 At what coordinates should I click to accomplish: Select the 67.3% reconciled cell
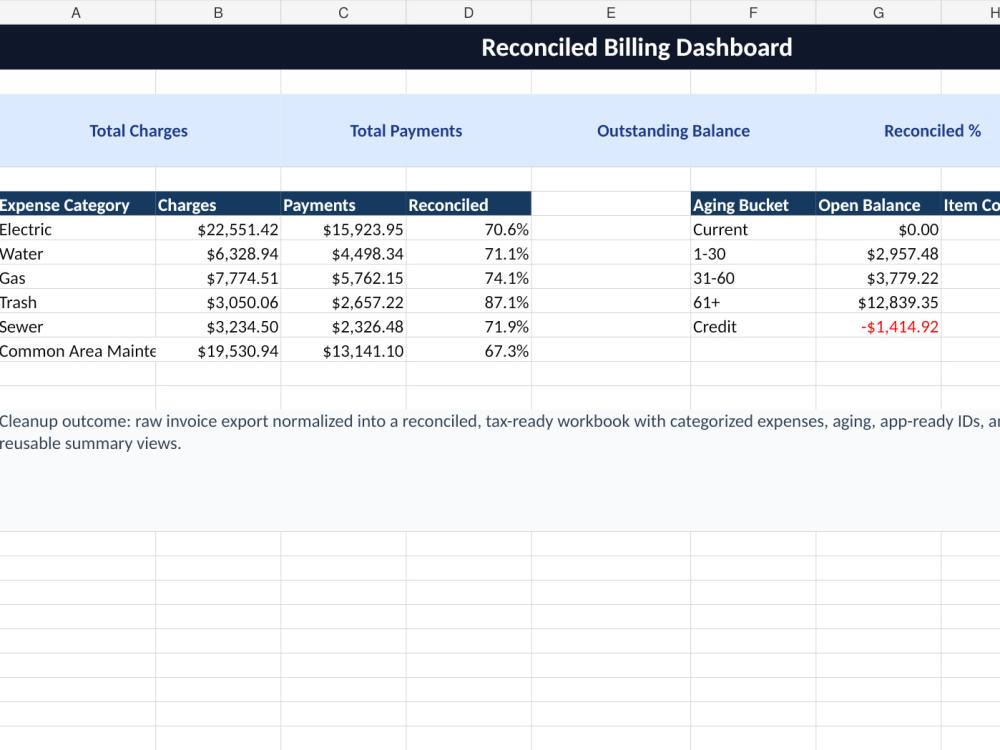coord(469,349)
